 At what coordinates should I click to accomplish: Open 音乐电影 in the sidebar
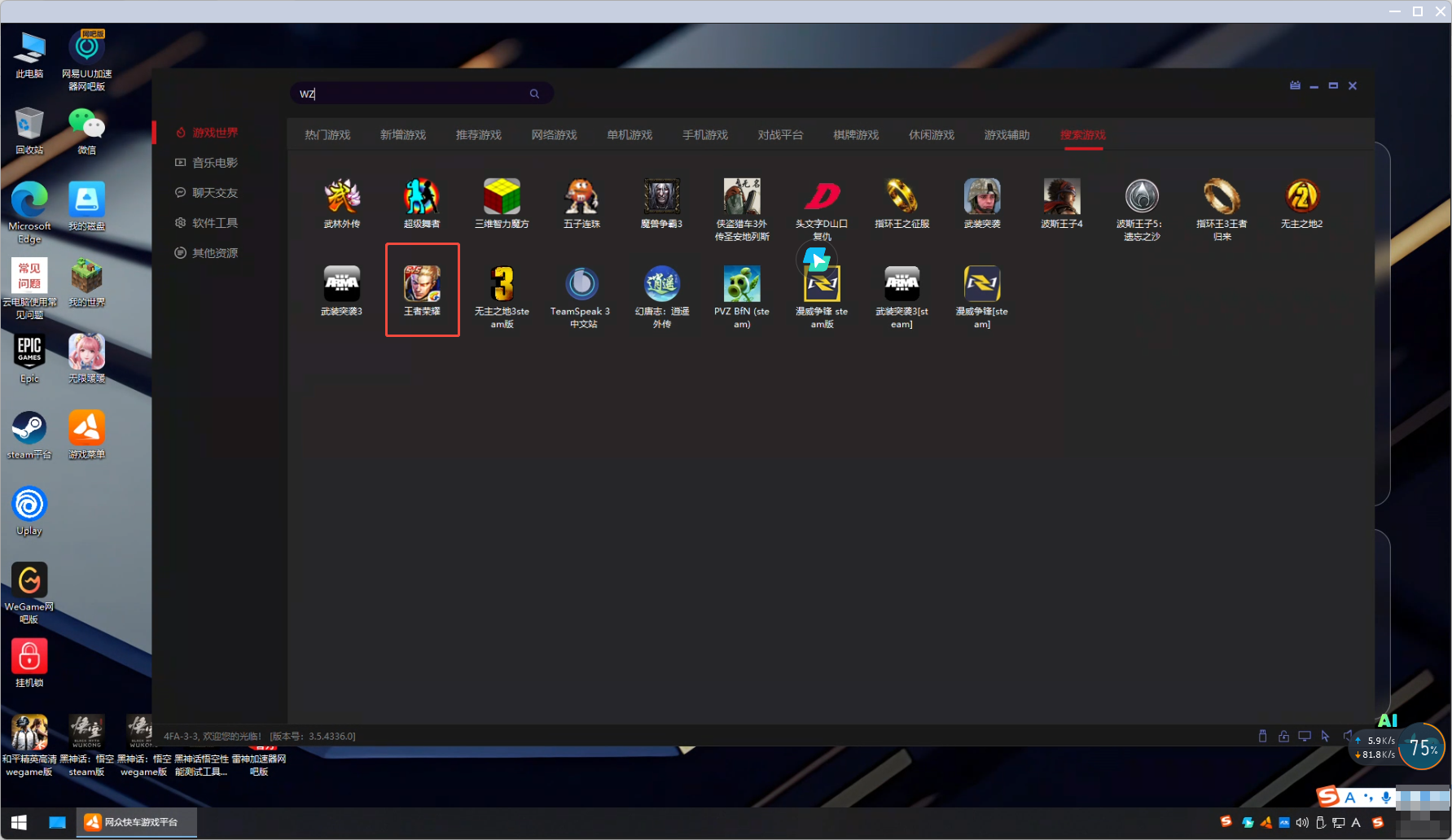208,163
